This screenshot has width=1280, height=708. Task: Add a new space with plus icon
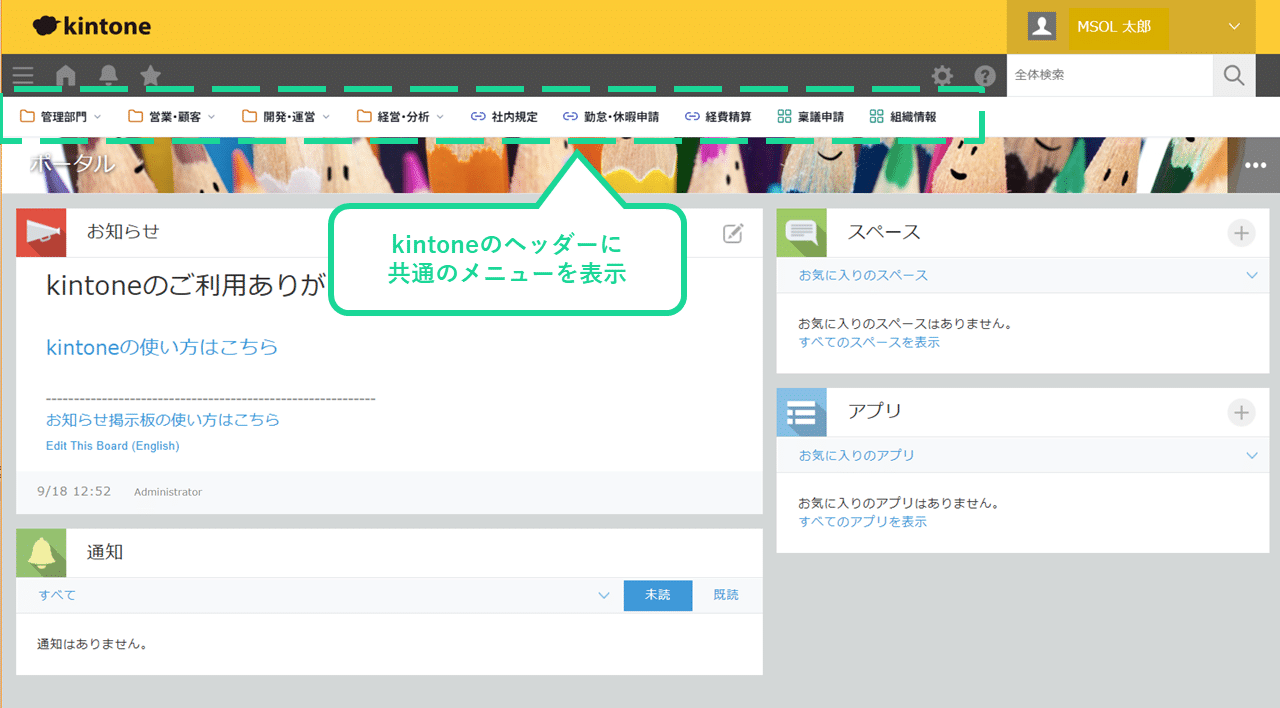(x=1241, y=233)
